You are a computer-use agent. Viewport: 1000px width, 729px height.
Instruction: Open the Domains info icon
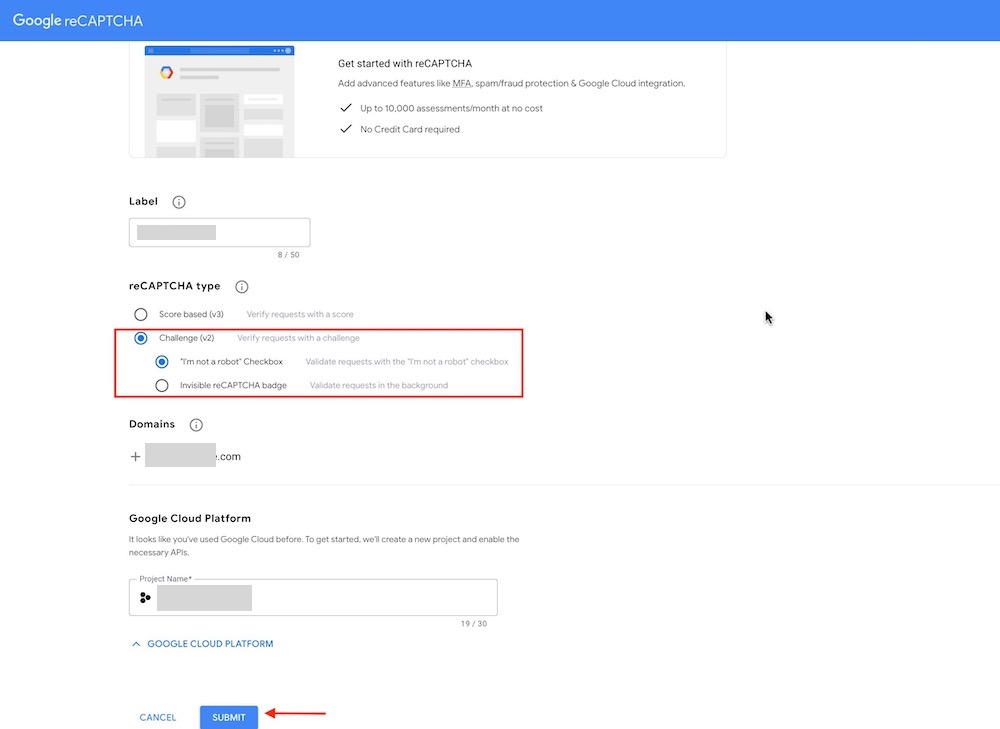[x=196, y=425]
